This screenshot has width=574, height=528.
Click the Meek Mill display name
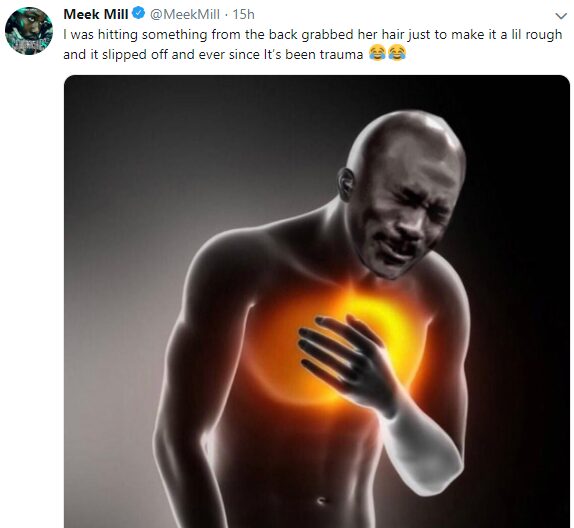coord(96,14)
